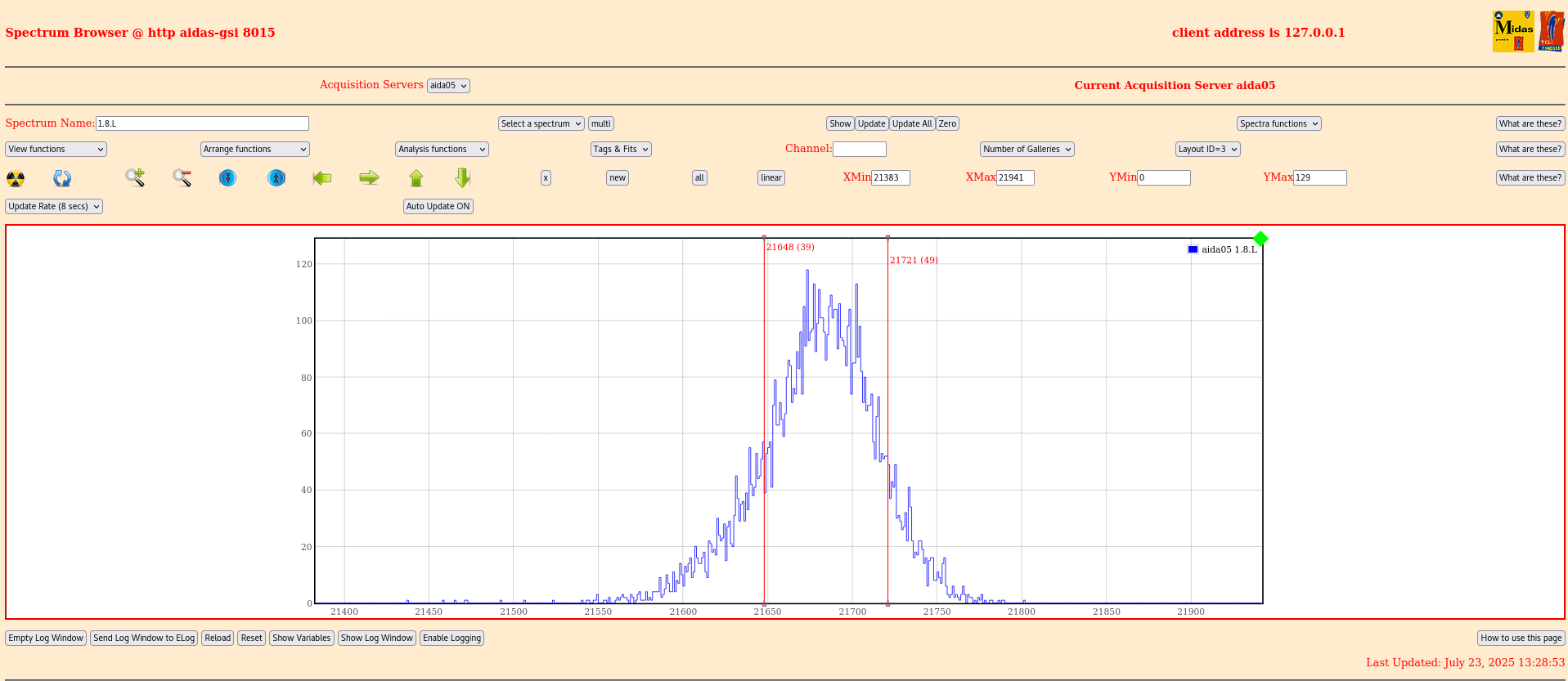This screenshot has width=1568, height=681.
Task: Click the Reload button
Action: pyautogui.click(x=218, y=638)
